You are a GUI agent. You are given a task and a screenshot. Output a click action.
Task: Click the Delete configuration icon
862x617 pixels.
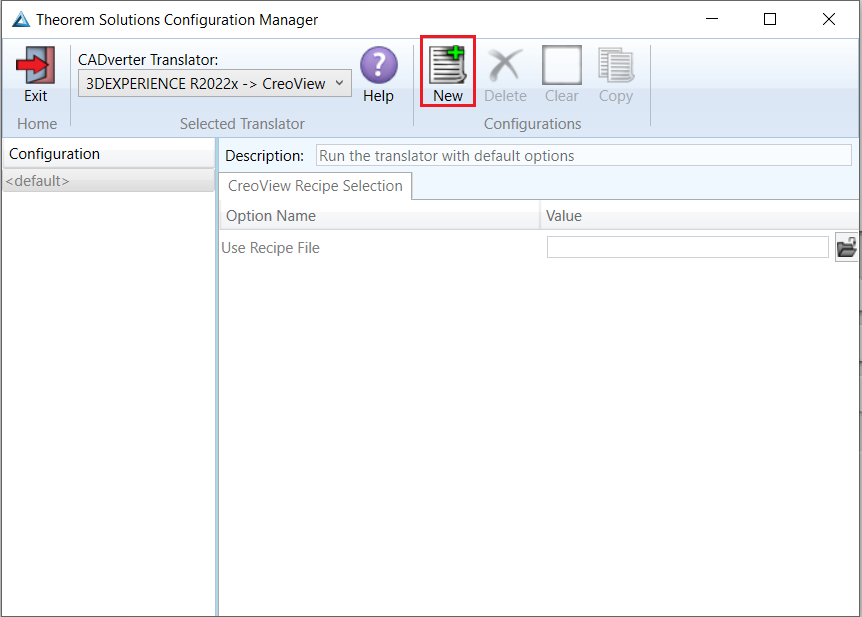505,65
